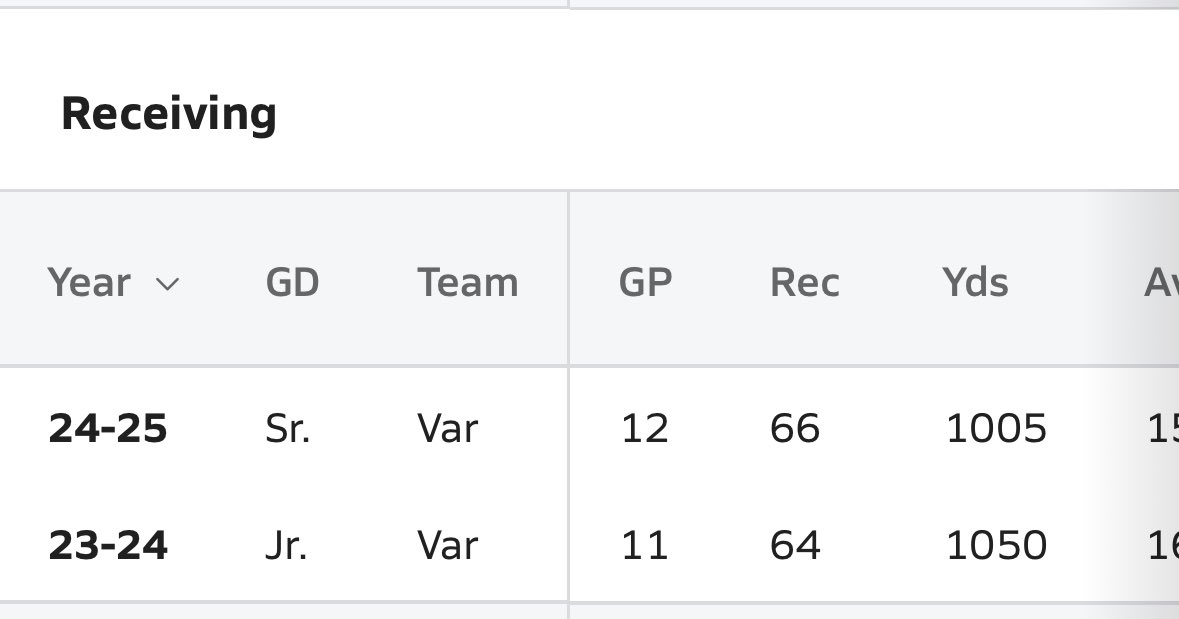Click the GD column header
The height and width of the screenshot is (619, 1179).
coord(292,283)
